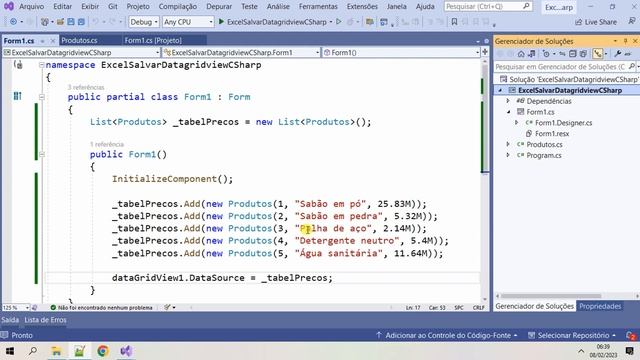Screen dimensions: 640x360
Task: Open the Arquivo menu
Action: click(x=31, y=7)
